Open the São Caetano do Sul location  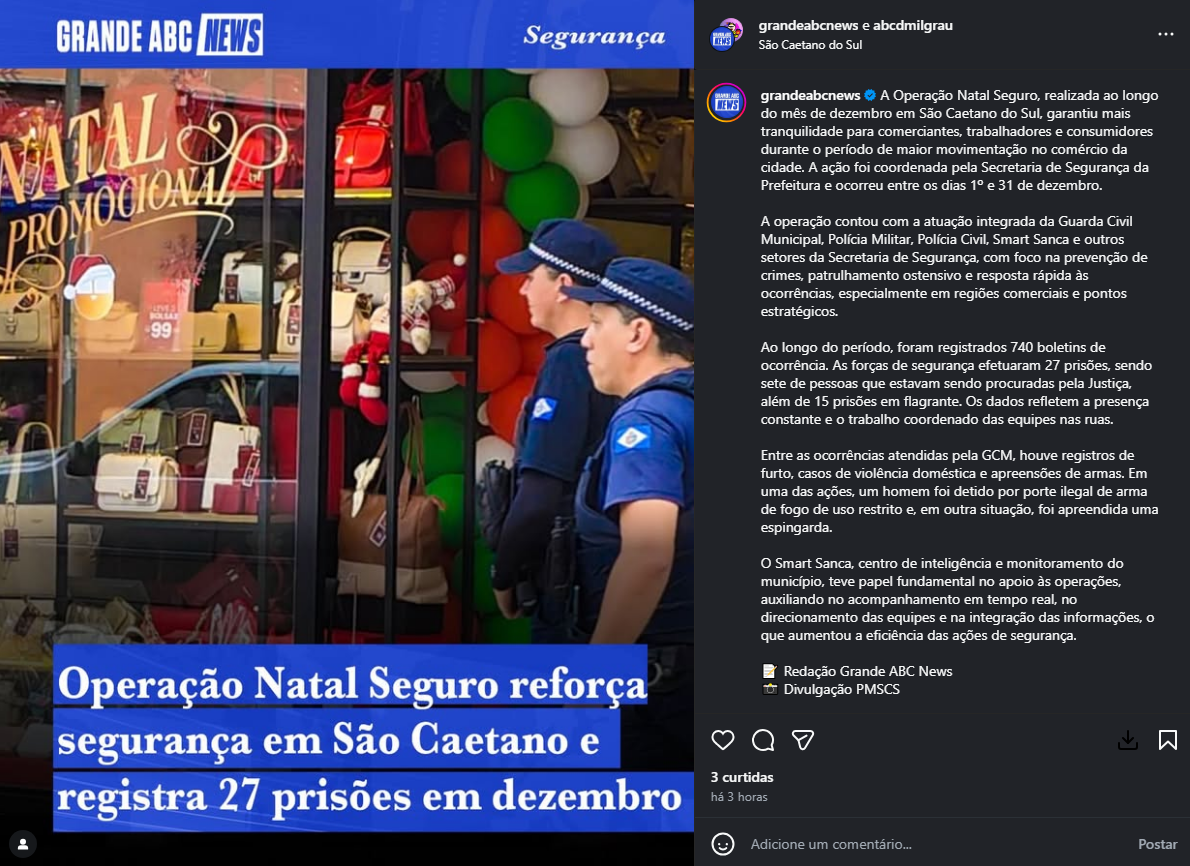click(x=810, y=45)
